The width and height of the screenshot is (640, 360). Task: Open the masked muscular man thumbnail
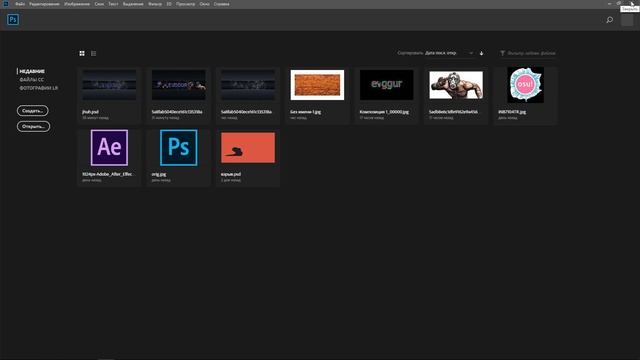tap(456, 85)
